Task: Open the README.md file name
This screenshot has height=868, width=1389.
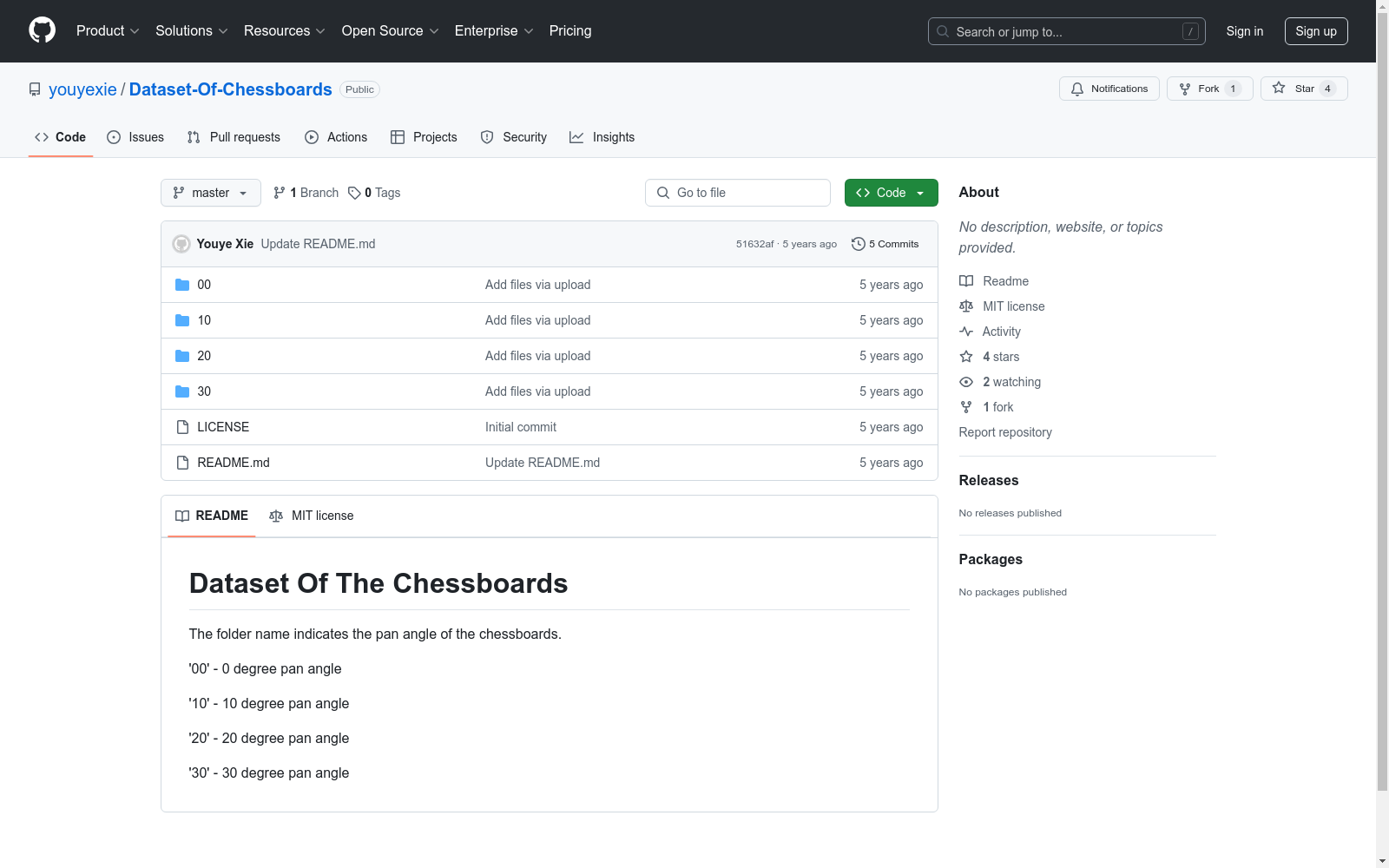Action: click(234, 463)
